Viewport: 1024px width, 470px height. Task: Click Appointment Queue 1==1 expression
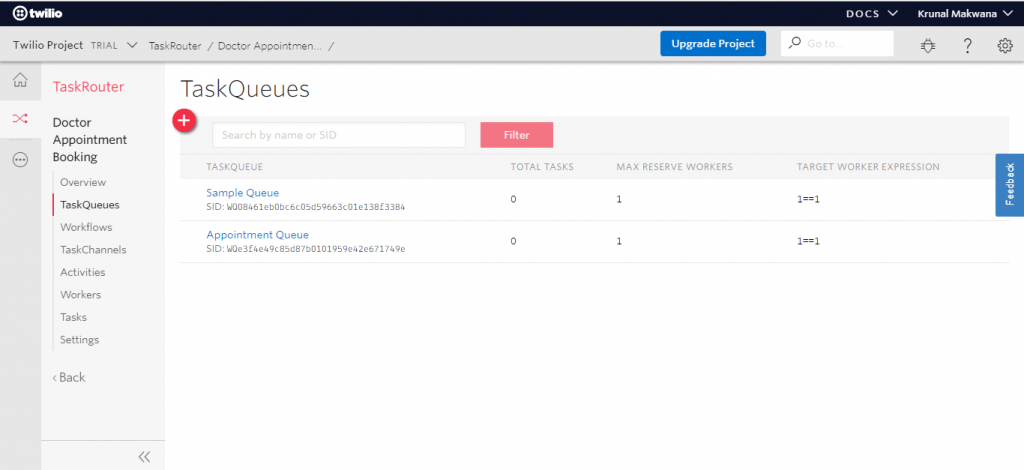point(808,241)
